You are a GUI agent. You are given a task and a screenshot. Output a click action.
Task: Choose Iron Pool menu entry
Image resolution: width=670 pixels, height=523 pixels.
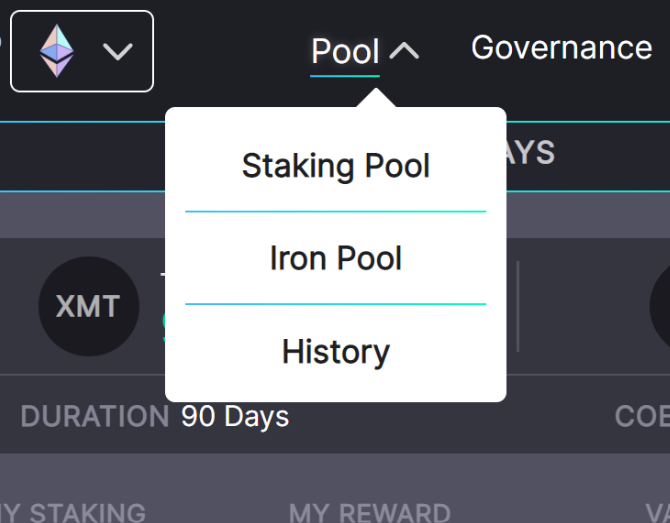[335, 258]
